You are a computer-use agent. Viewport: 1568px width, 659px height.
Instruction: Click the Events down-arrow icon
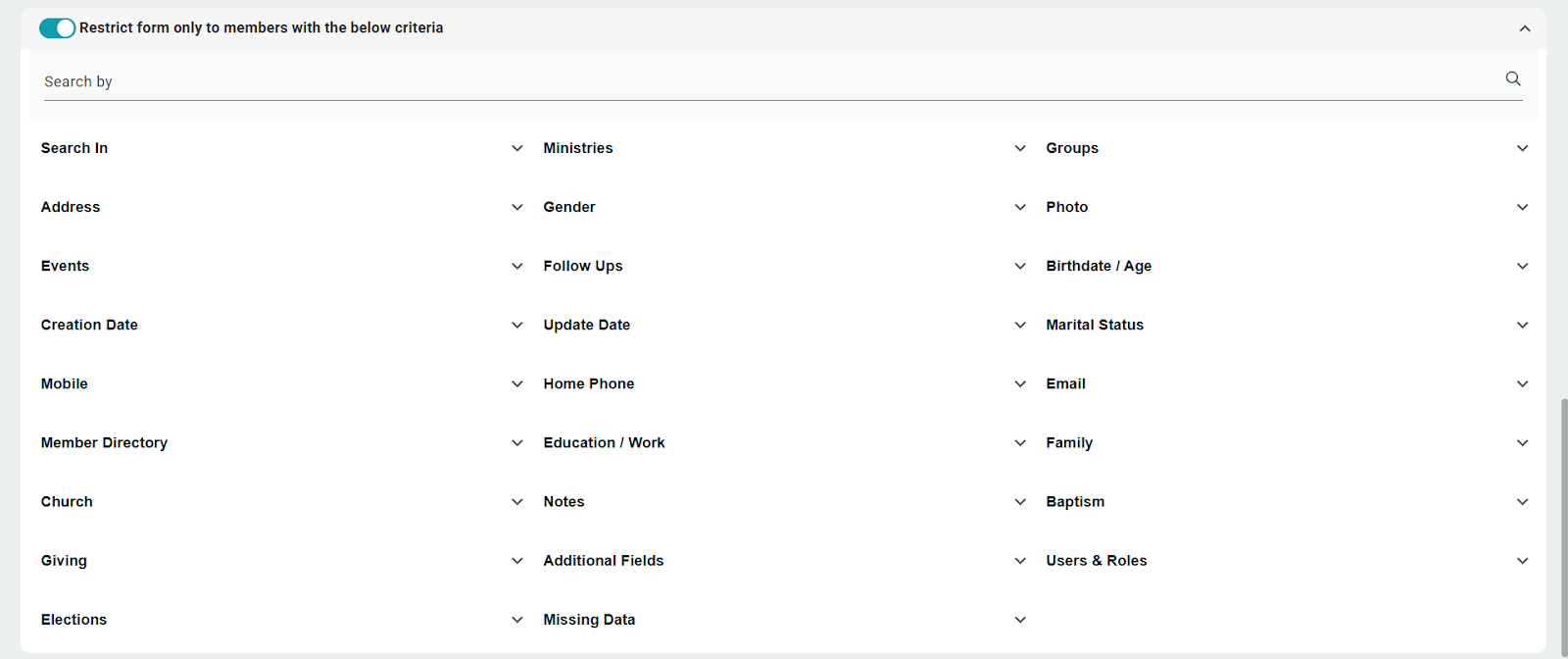tap(516, 267)
